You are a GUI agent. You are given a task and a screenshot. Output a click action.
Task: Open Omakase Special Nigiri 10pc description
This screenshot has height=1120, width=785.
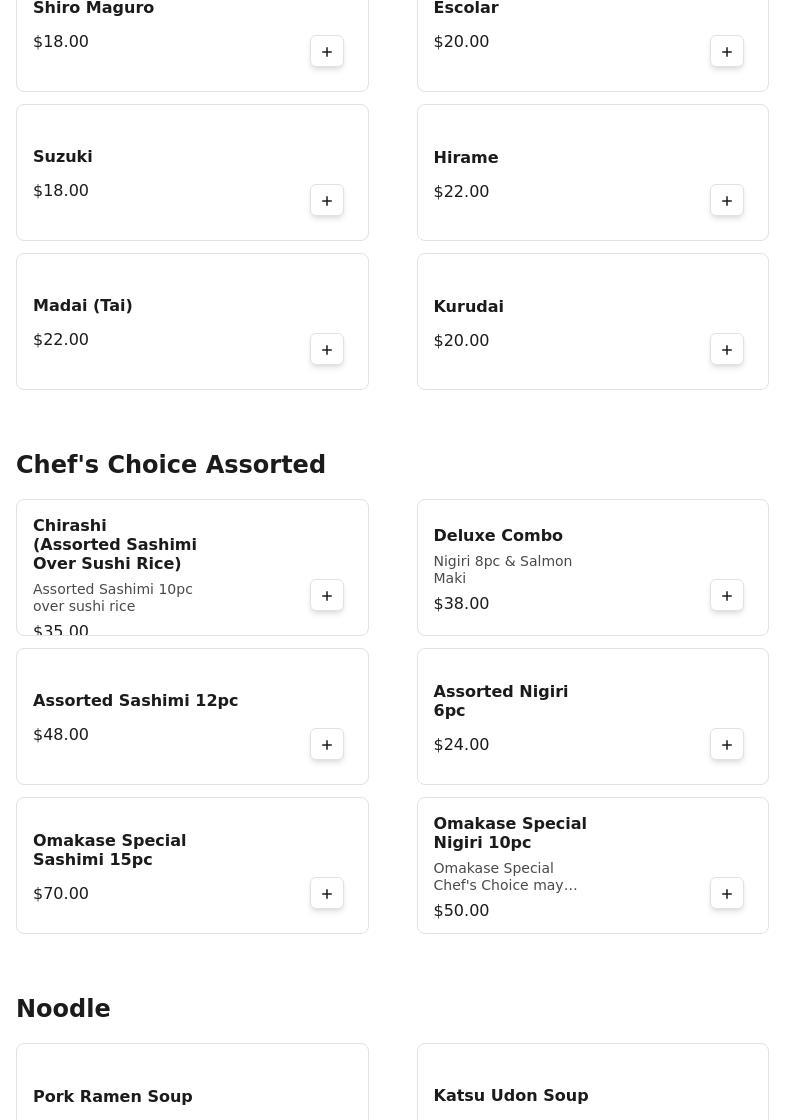505,877
